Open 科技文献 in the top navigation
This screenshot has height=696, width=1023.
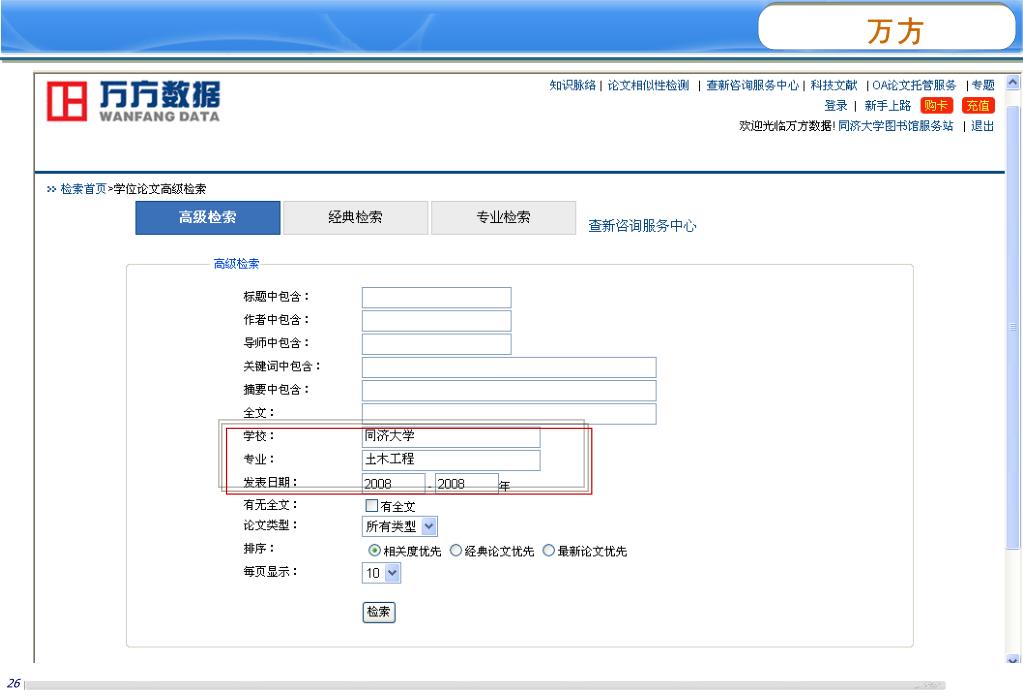pos(834,85)
